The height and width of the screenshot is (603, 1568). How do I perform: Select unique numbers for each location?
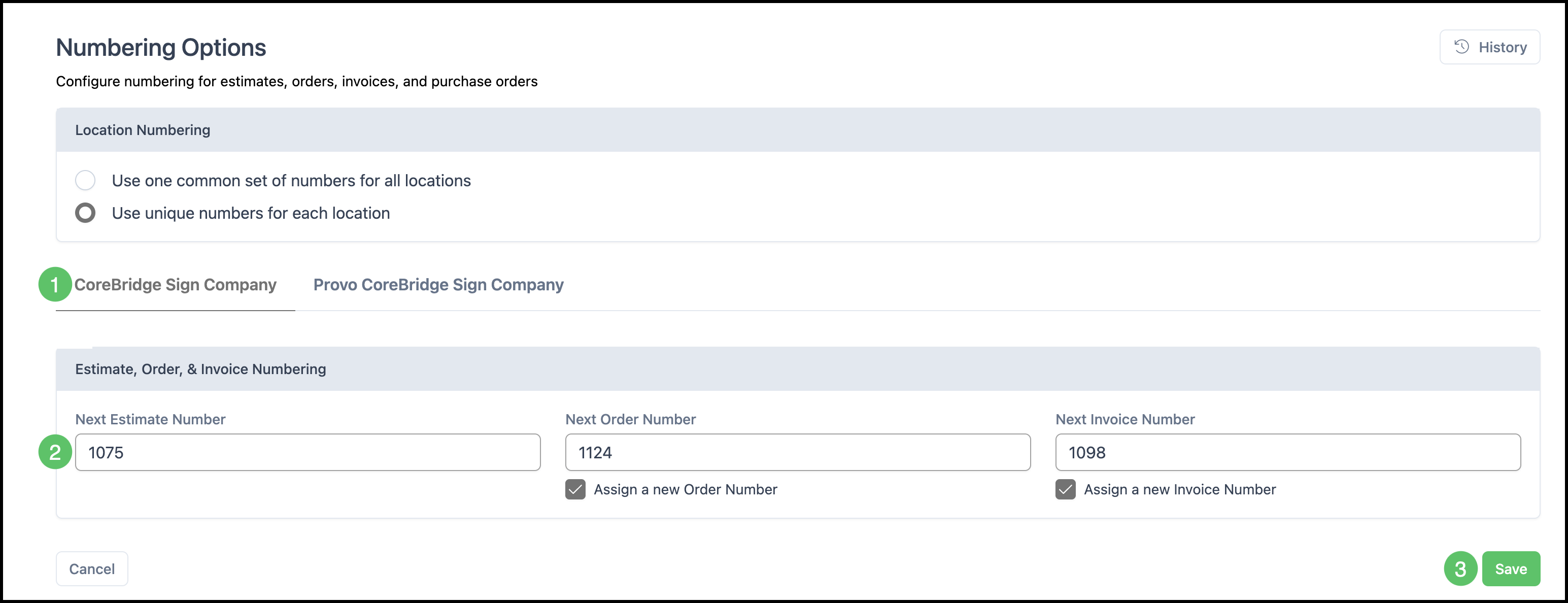(85, 213)
